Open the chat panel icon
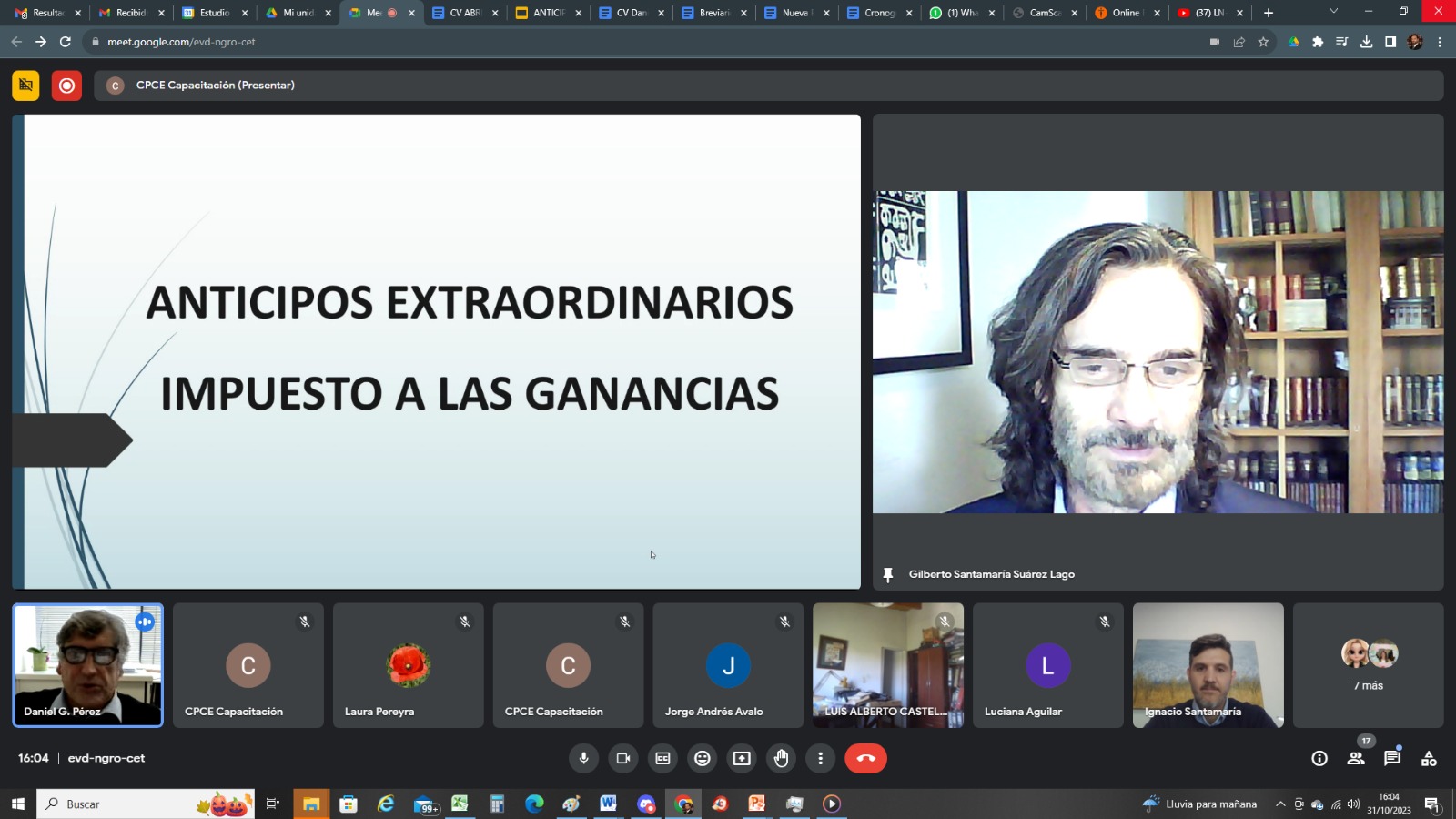 pos(1391,758)
